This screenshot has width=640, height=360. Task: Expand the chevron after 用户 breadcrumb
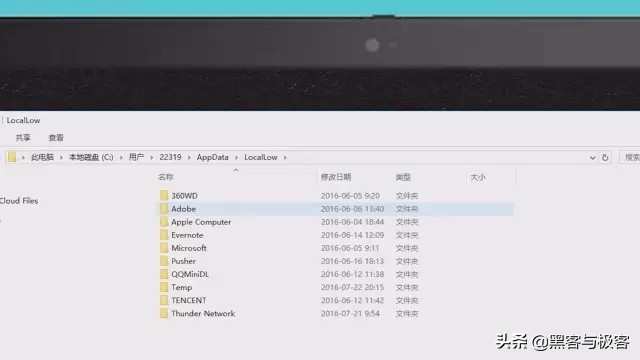click(151, 157)
